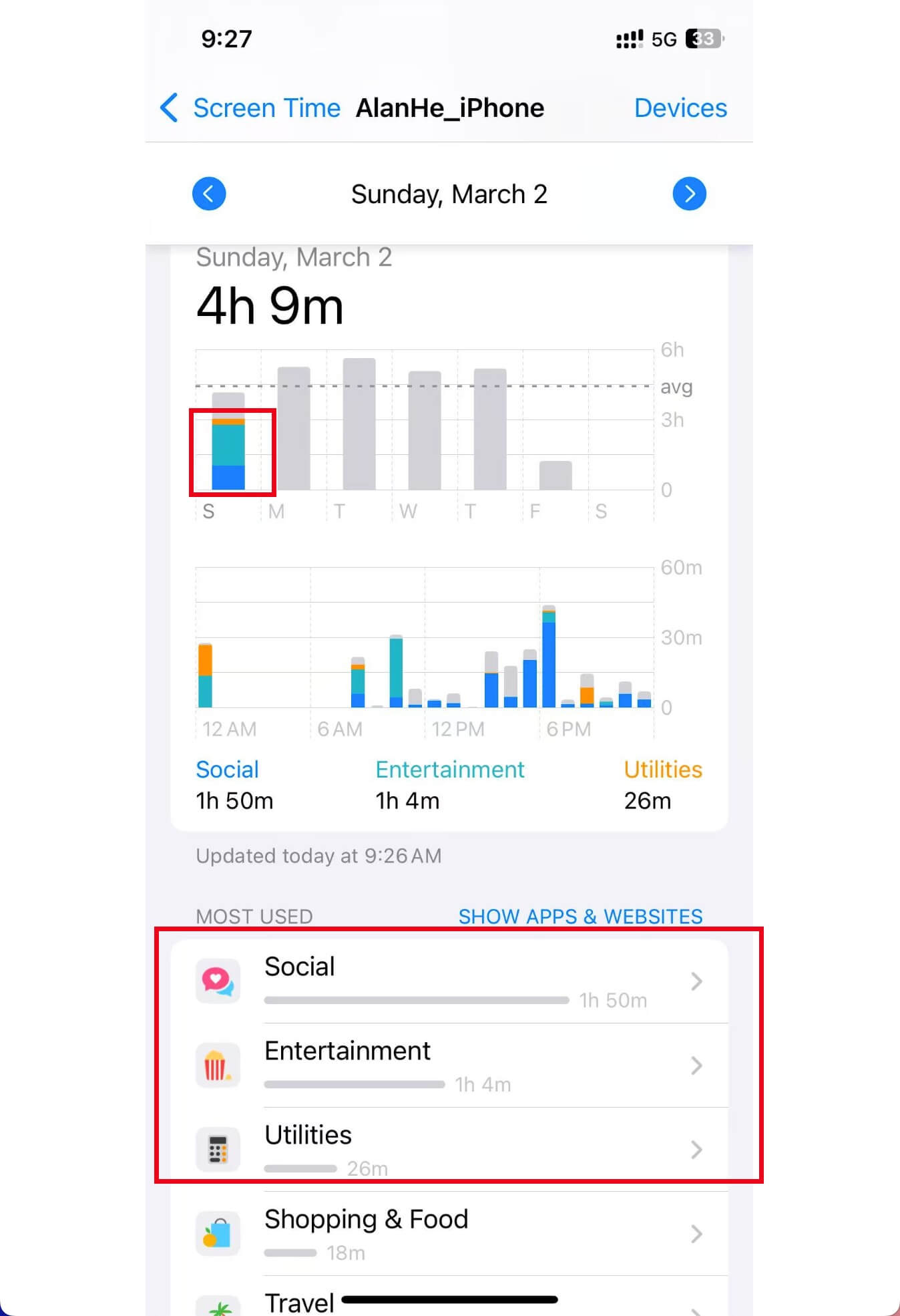Select the Entertainment 1h 4m legend label

pos(449,784)
